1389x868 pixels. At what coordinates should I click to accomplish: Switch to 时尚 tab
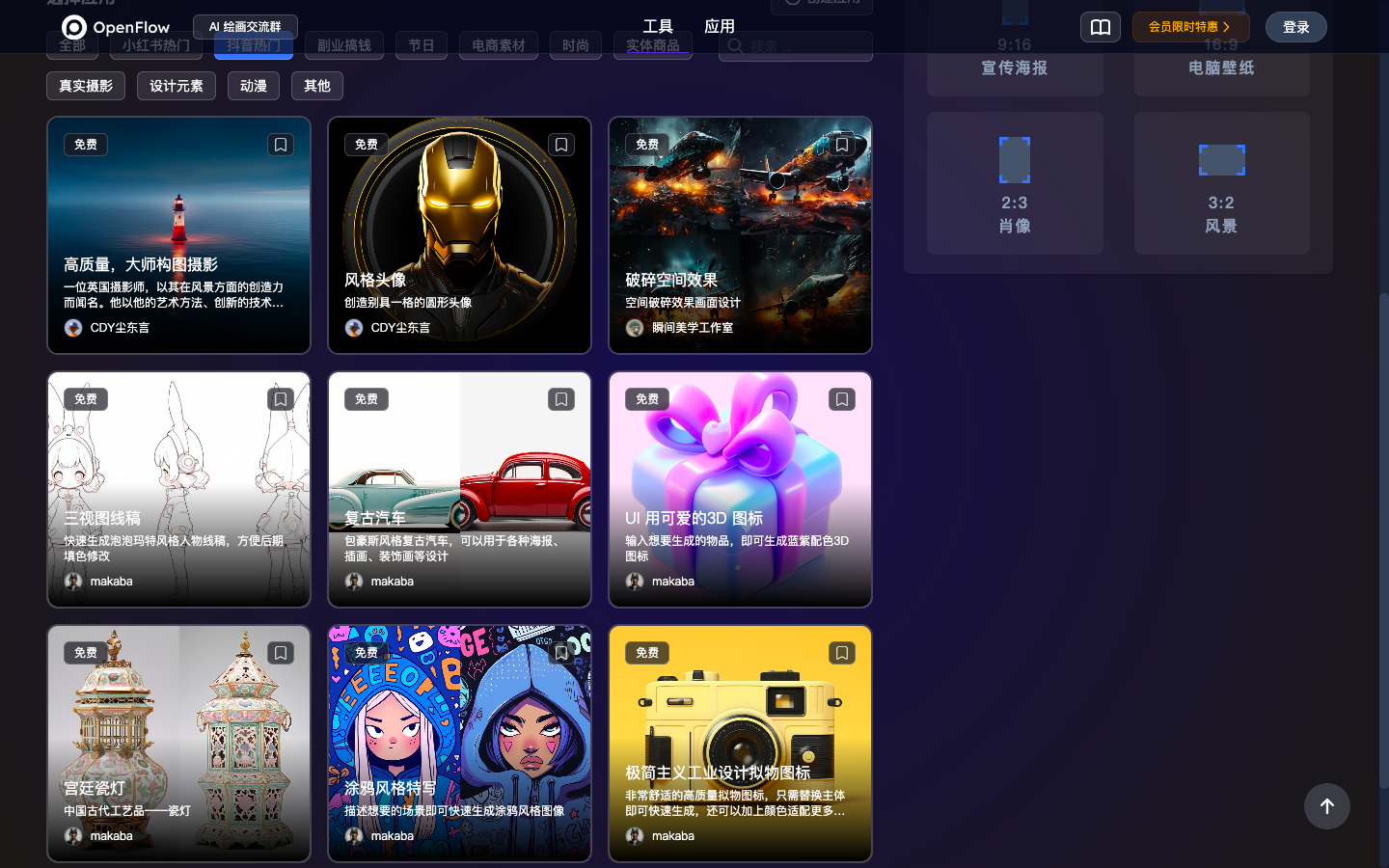(x=576, y=45)
